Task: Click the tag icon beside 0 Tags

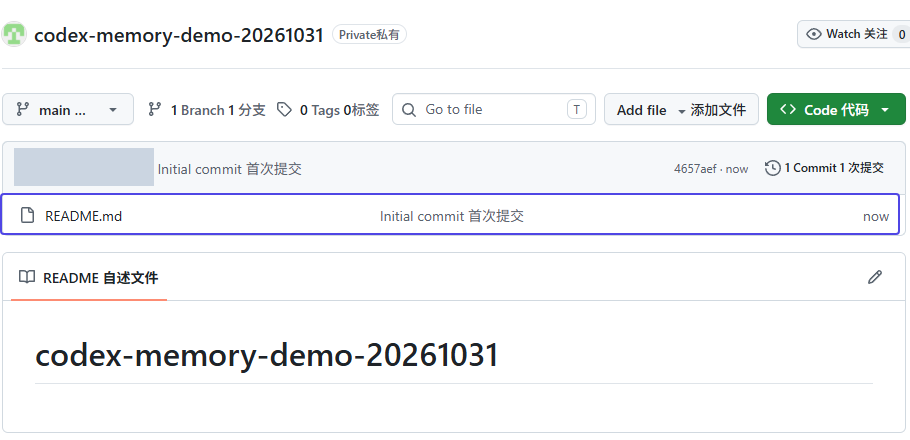Action: coord(284,109)
